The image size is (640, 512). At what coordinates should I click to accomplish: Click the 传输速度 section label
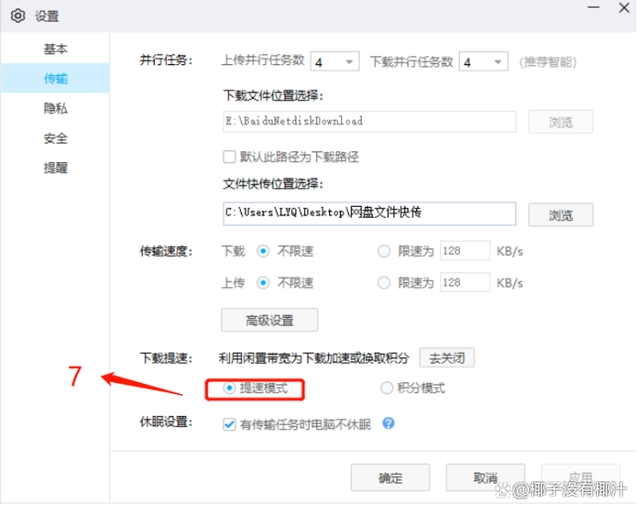pyautogui.click(x=166, y=251)
